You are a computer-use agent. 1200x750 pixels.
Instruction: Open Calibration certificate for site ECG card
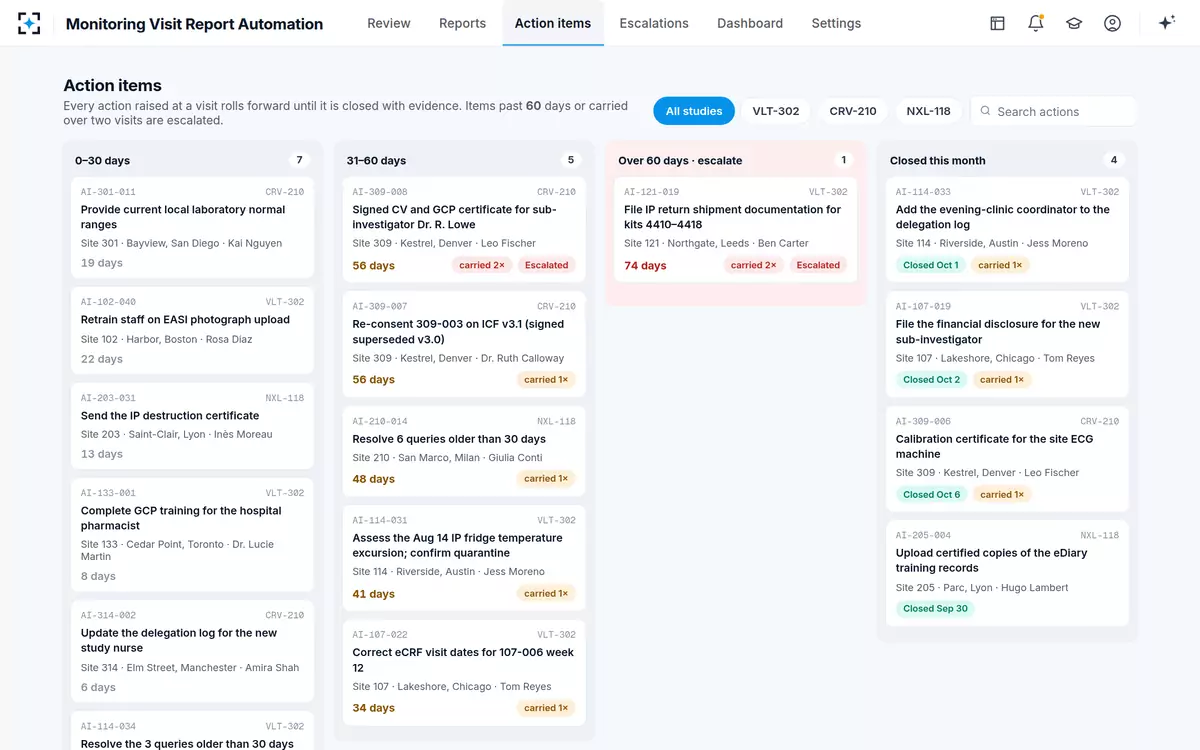[x=1007, y=459]
